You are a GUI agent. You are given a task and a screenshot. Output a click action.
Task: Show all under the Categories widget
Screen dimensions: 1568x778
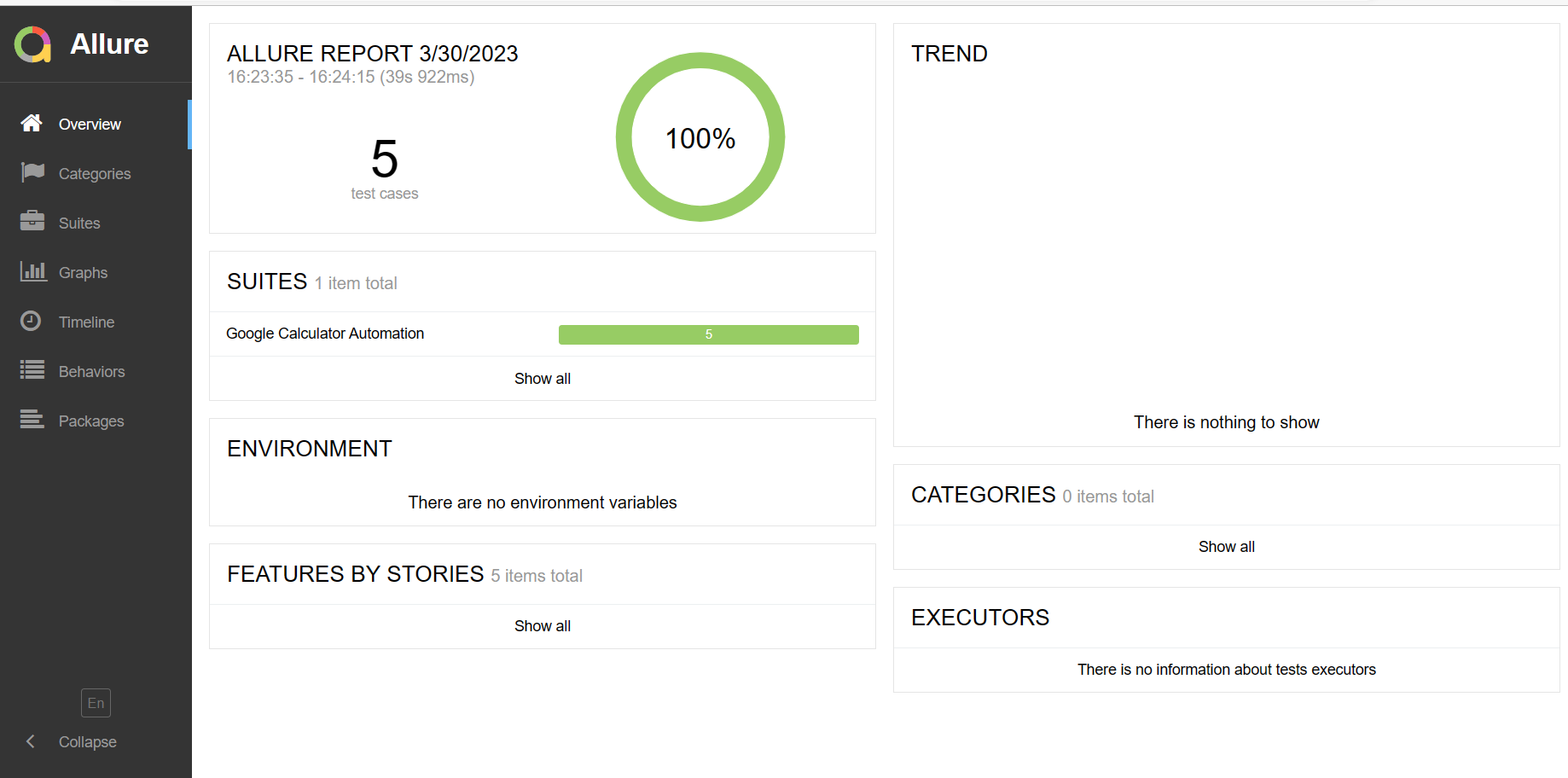click(x=1227, y=547)
